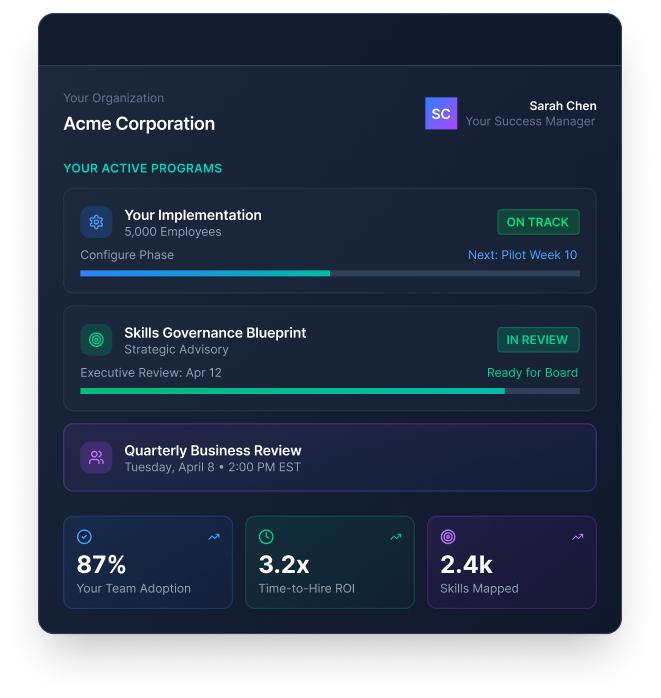Click the trend arrow in Skills Mapped card
The image size is (661, 698).
click(578, 537)
